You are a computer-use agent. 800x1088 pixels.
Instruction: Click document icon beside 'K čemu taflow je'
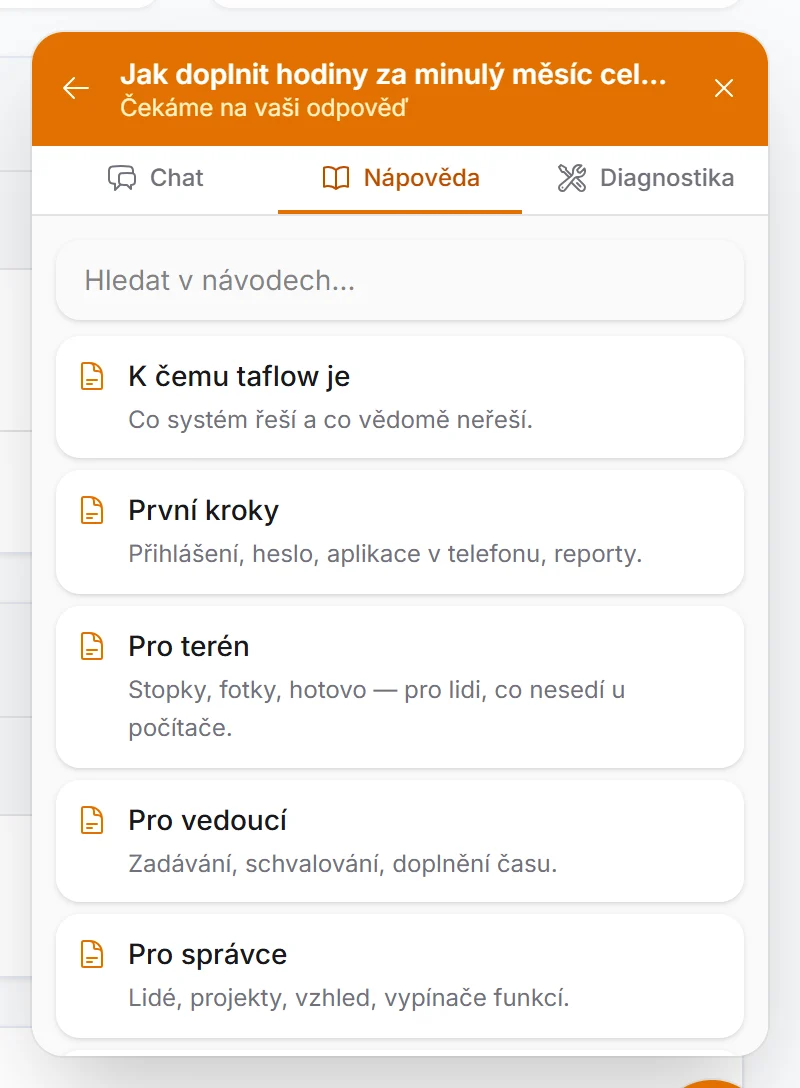(x=92, y=376)
